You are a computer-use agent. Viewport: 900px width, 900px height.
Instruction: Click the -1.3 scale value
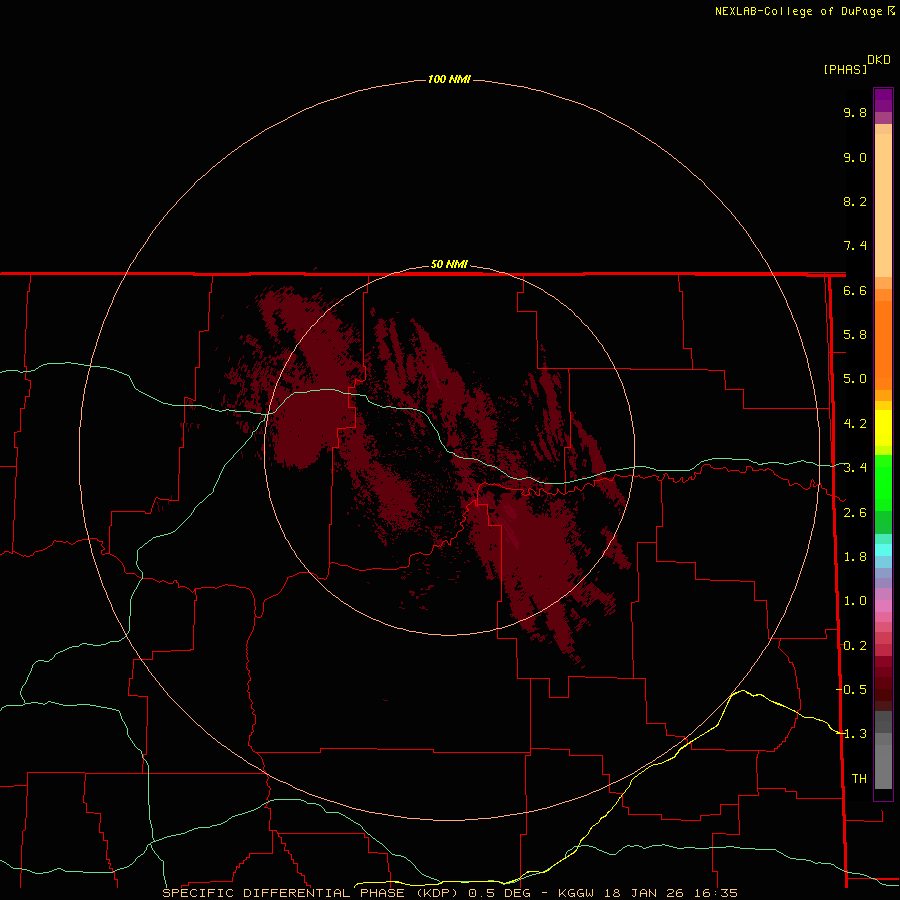click(x=852, y=734)
